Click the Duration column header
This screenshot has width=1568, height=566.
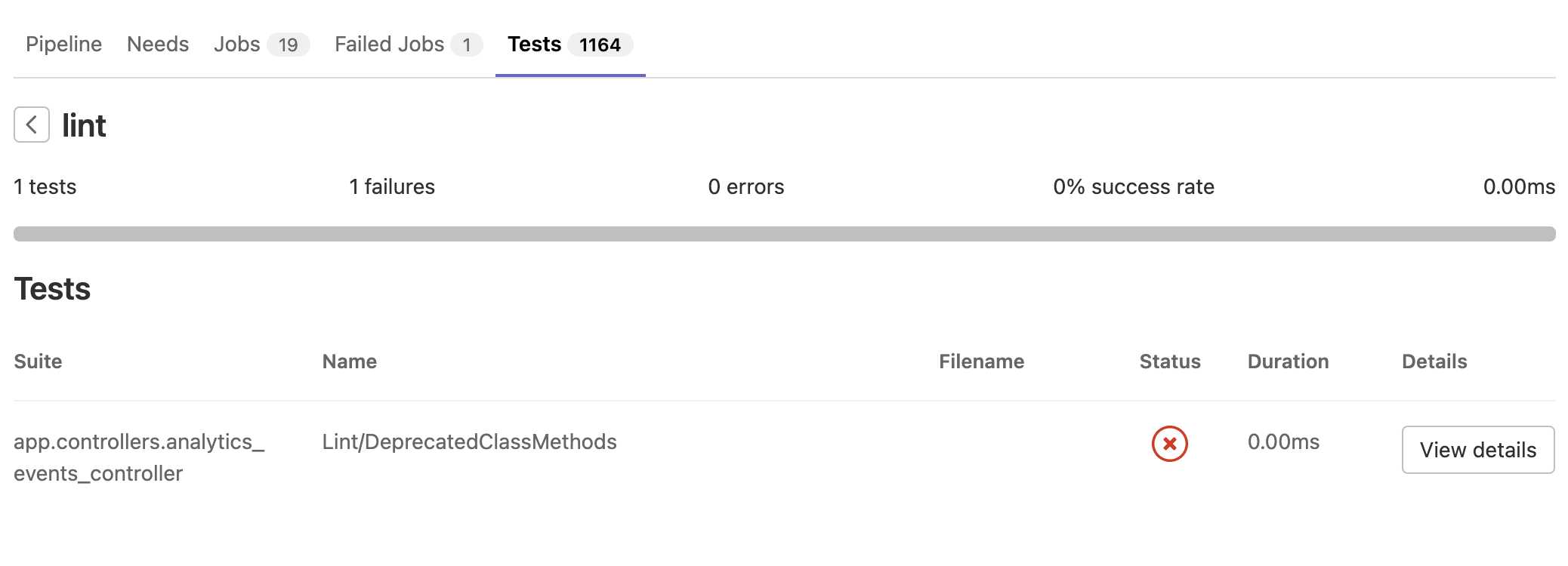coord(1288,361)
